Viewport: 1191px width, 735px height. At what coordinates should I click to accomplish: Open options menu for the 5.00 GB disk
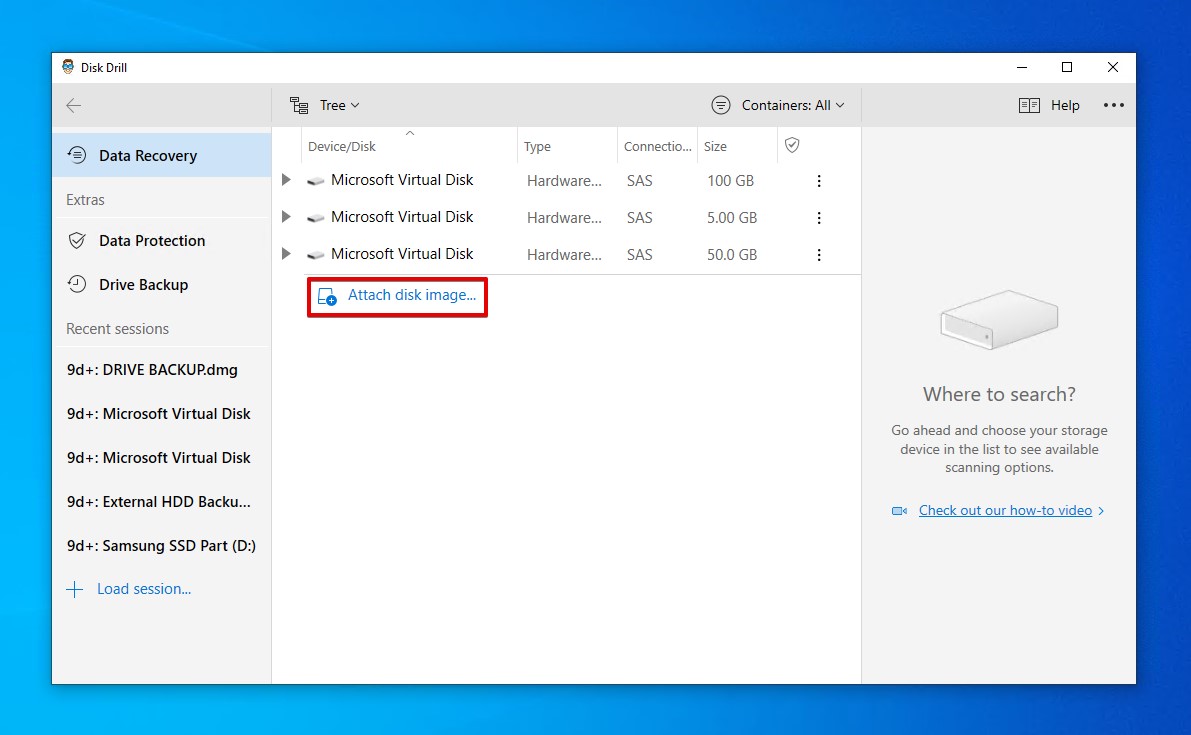point(819,218)
